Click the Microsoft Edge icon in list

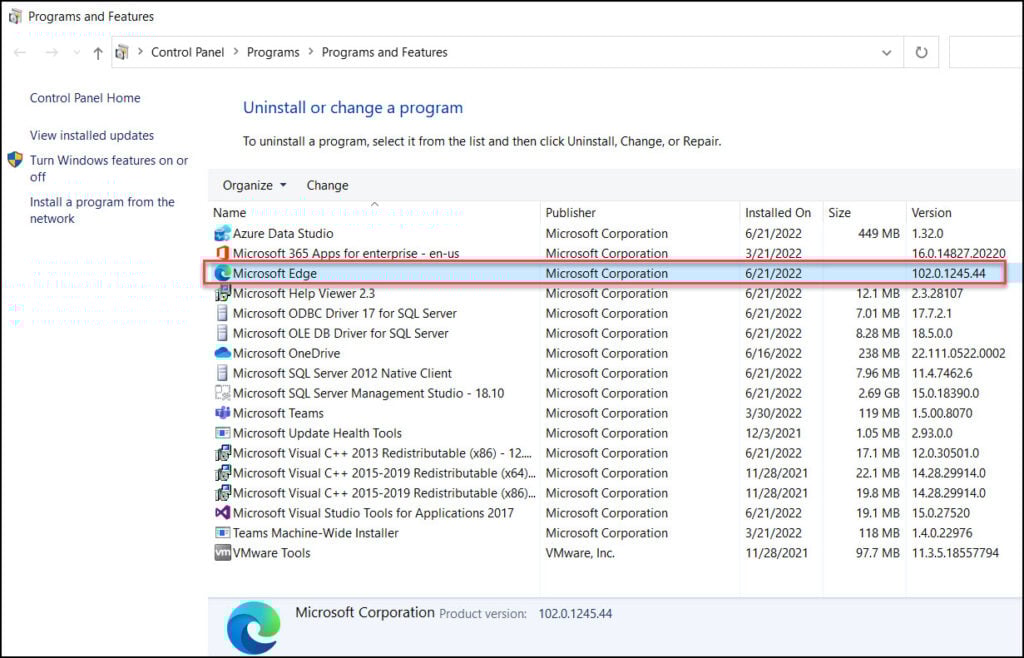[222, 273]
